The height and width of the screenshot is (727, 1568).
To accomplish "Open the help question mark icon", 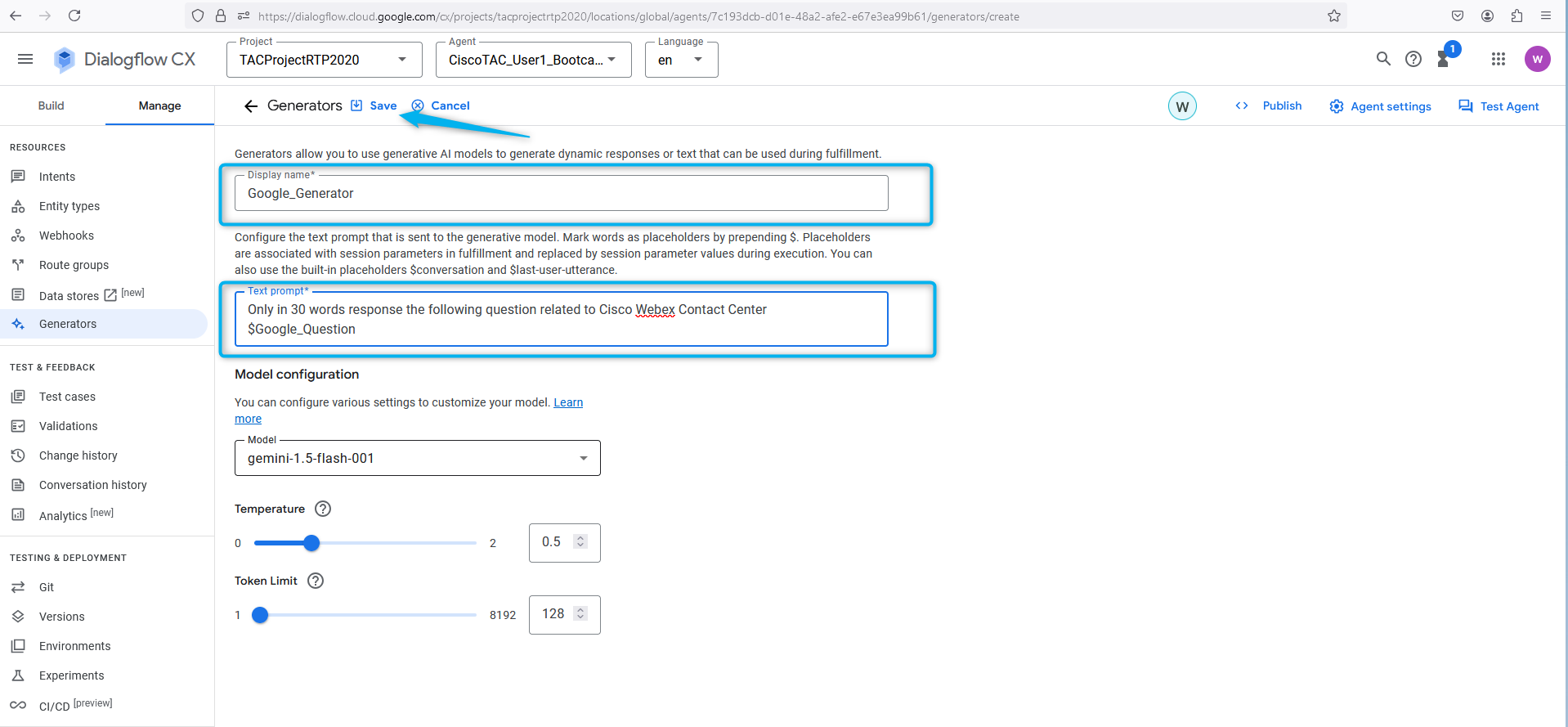I will (x=1413, y=59).
